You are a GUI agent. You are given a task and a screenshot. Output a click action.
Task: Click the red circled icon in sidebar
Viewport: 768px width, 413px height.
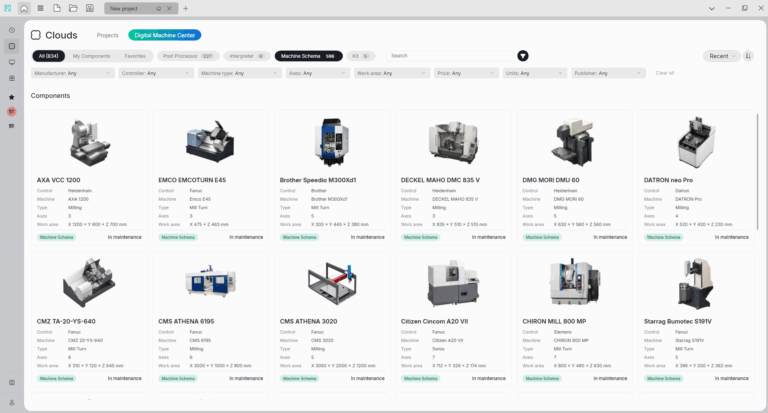click(x=12, y=112)
